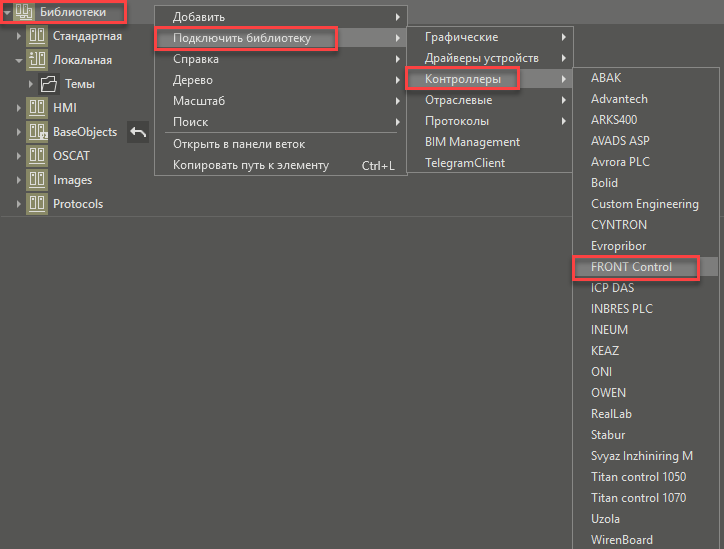Open the Добавить submenu

click(281, 17)
